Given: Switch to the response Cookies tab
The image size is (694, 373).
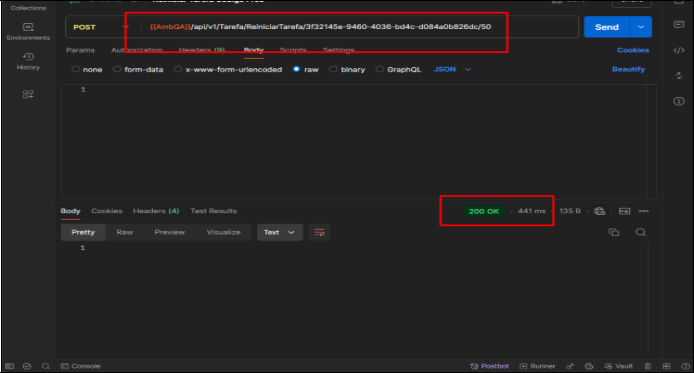Looking at the screenshot, I should tap(107, 211).
